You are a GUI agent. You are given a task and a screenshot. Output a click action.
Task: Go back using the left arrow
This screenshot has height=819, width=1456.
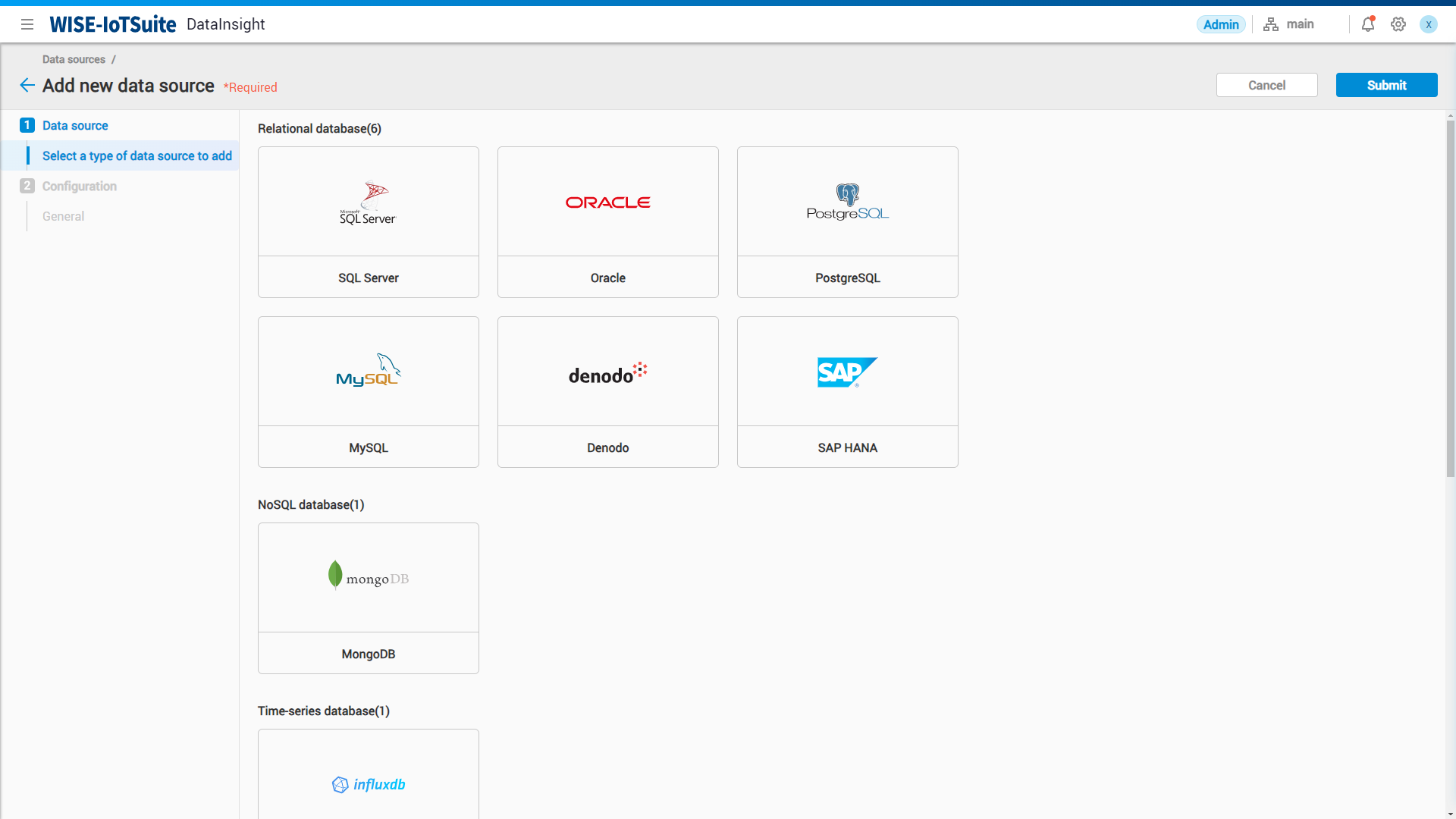27,85
